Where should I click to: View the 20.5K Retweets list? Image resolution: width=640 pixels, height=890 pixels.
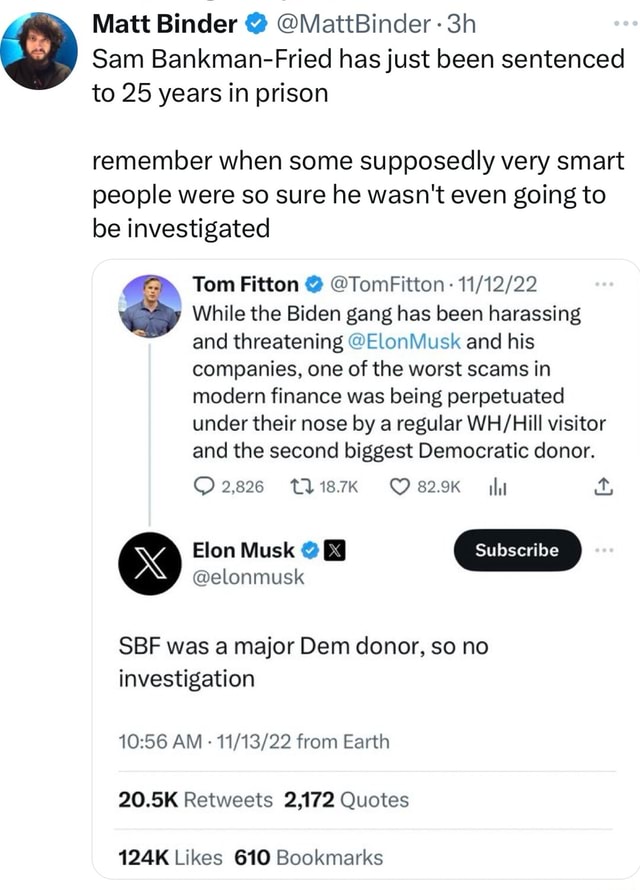196,799
